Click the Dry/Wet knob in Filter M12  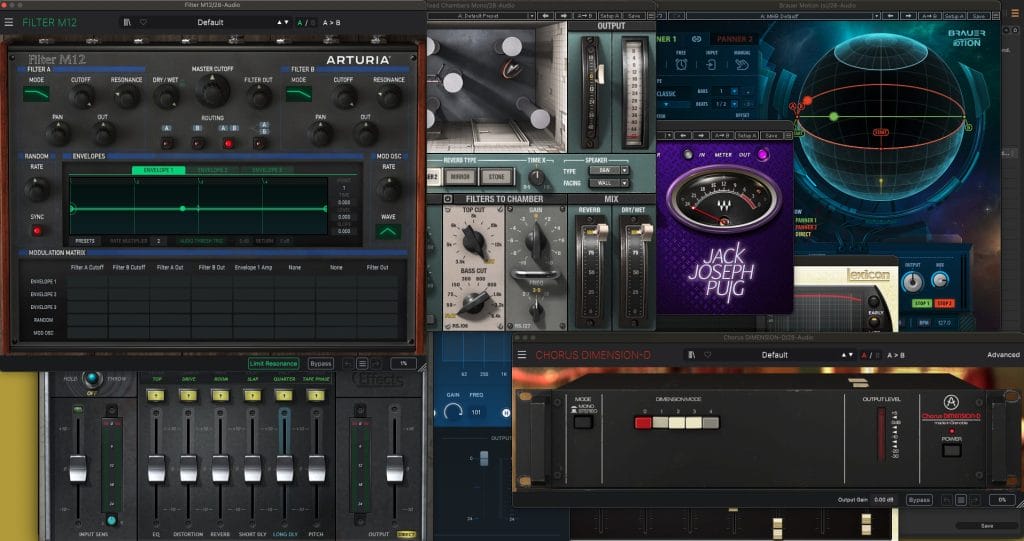pyautogui.click(x=166, y=97)
